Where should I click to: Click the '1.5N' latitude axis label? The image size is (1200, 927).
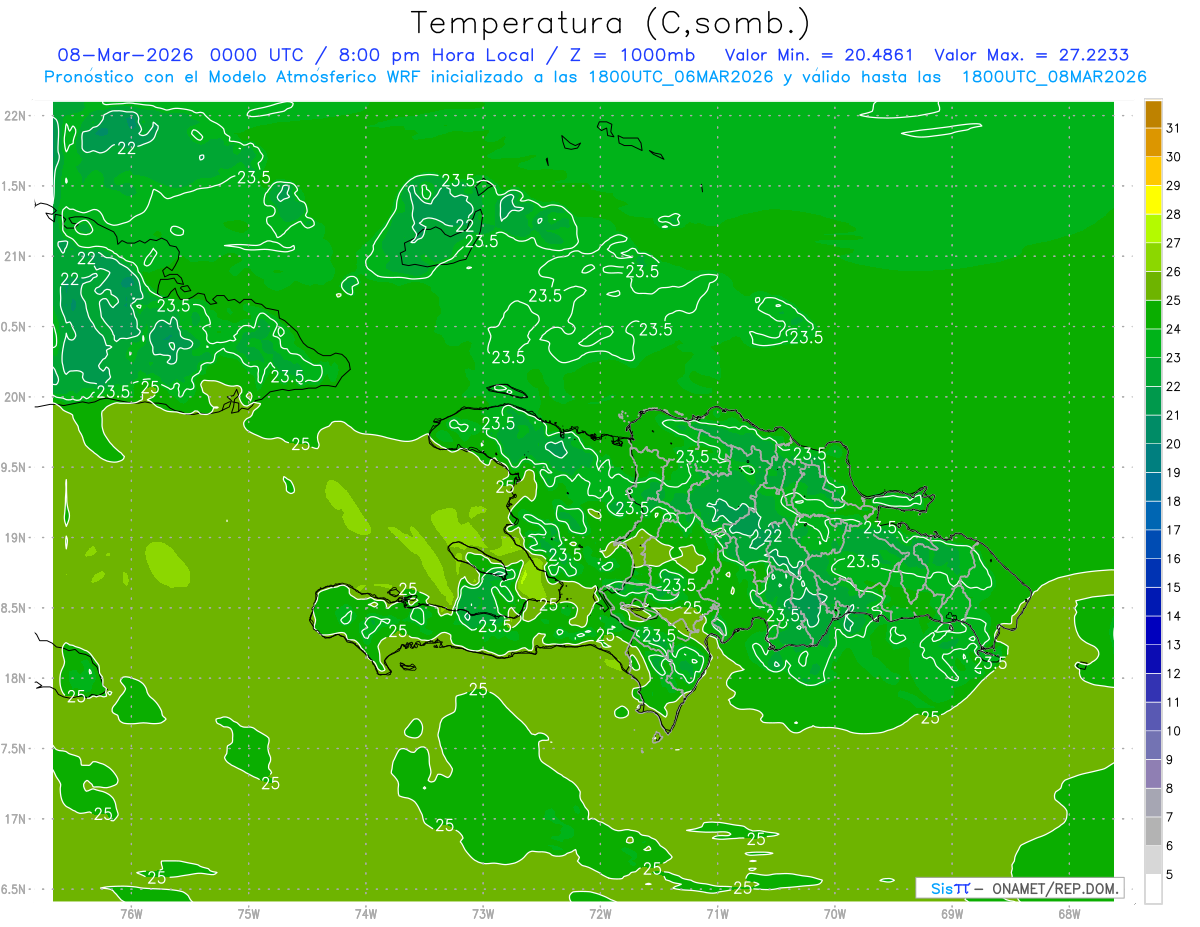click(x=14, y=186)
